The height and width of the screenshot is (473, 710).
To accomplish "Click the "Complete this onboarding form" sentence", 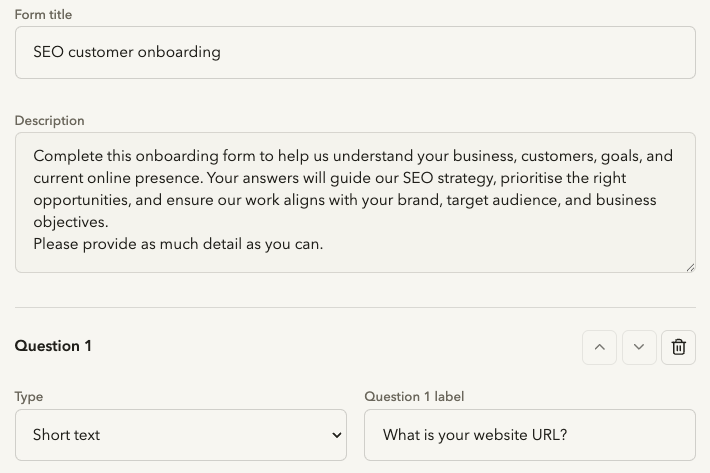I will (x=353, y=189).
